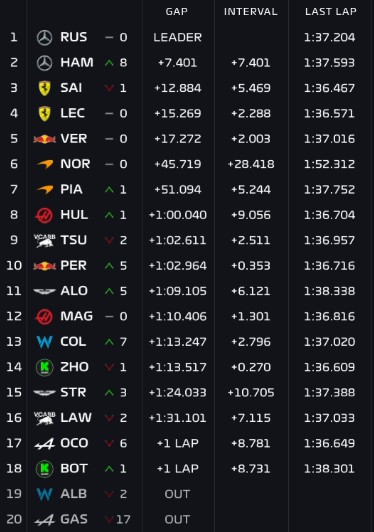Viewport: 374px width, 532px height.
Task: Click the Haas logo beside HUL
Action: (x=44, y=215)
